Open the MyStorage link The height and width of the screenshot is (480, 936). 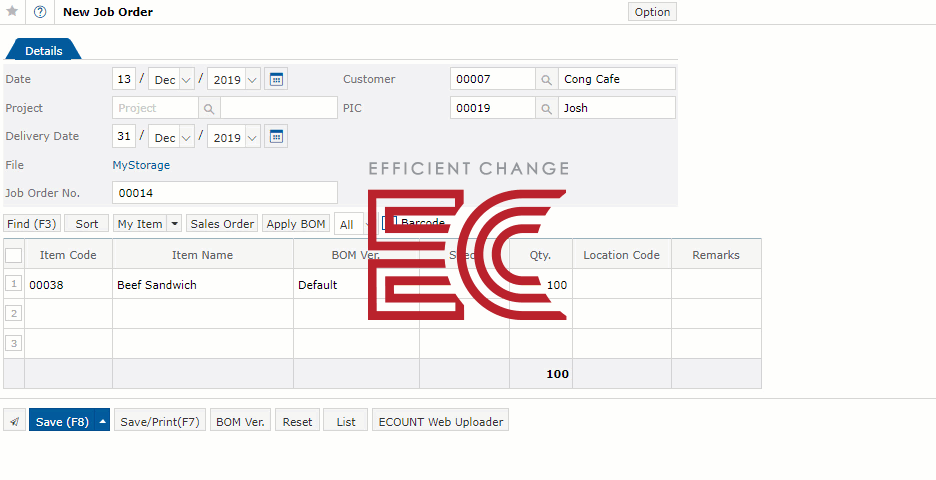click(141, 165)
